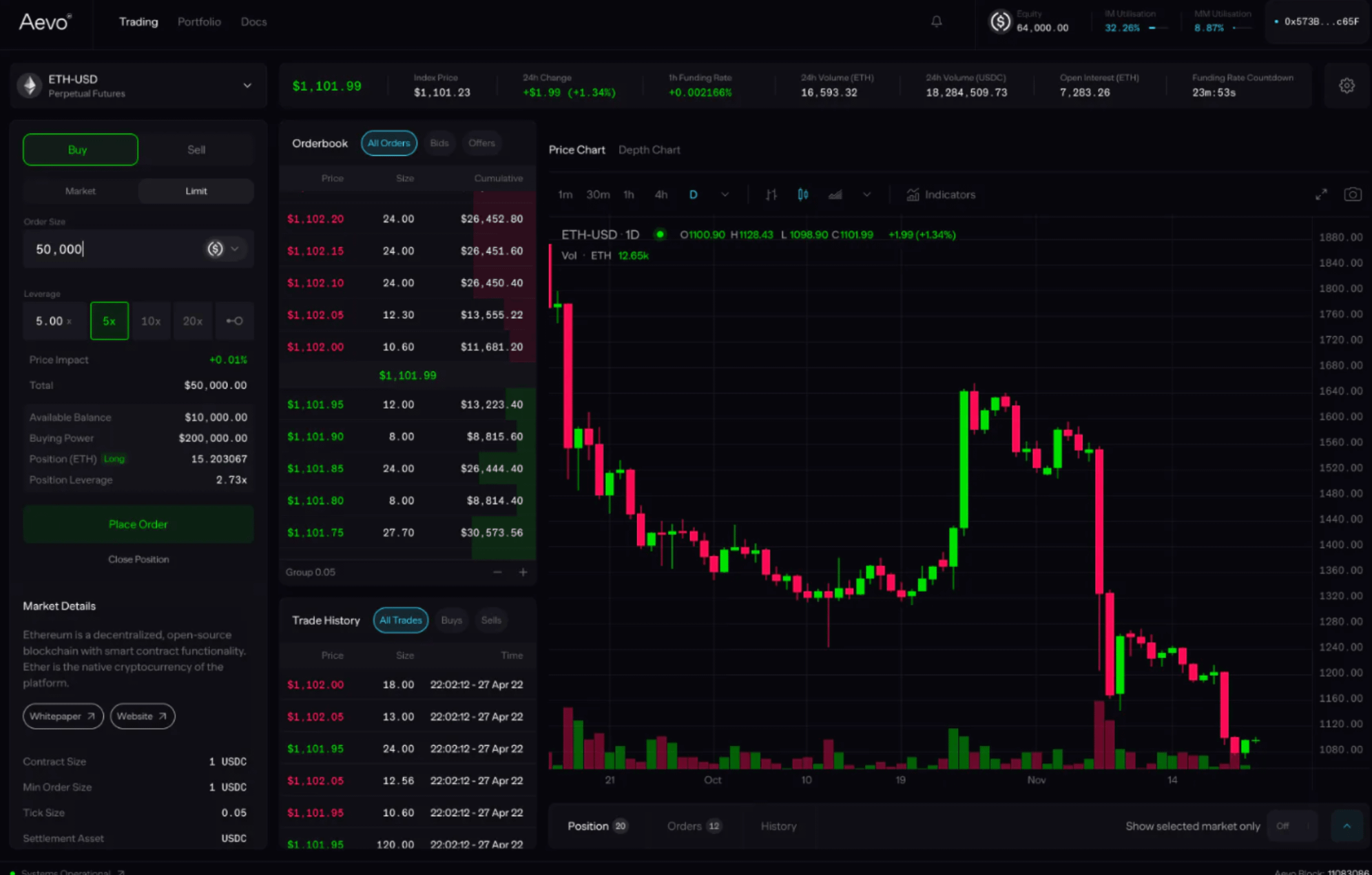Open the Portfolio page
This screenshot has width=1372, height=875.
click(198, 21)
